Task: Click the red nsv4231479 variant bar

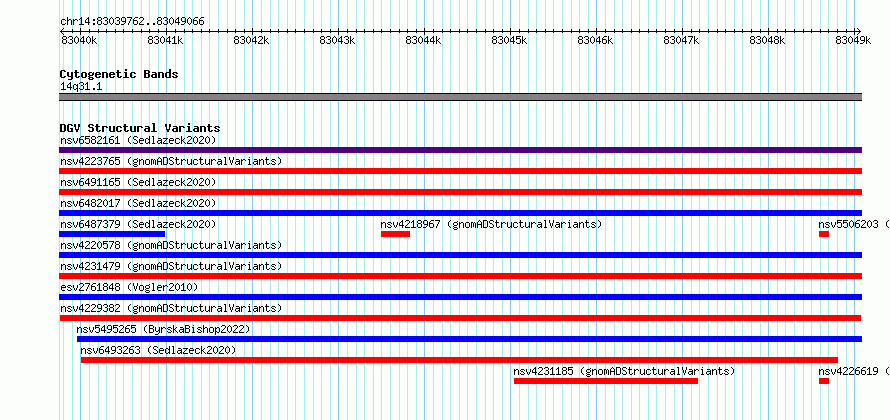Action: point(460,276)
